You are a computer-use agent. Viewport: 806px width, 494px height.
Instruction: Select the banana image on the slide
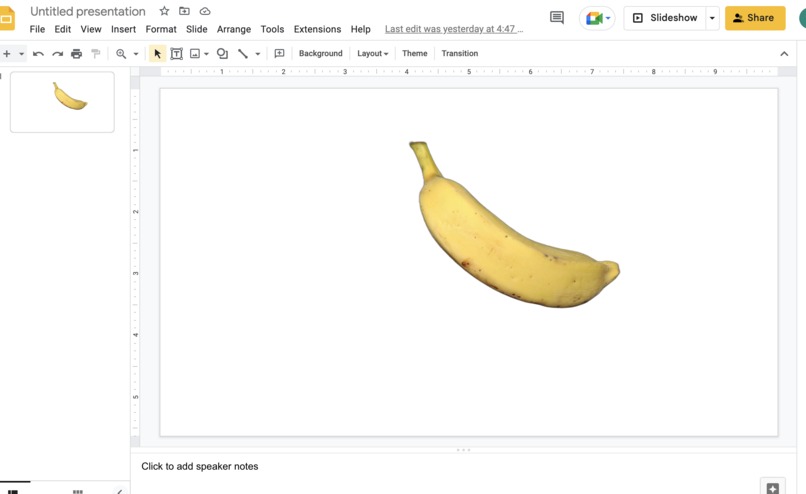514,225
